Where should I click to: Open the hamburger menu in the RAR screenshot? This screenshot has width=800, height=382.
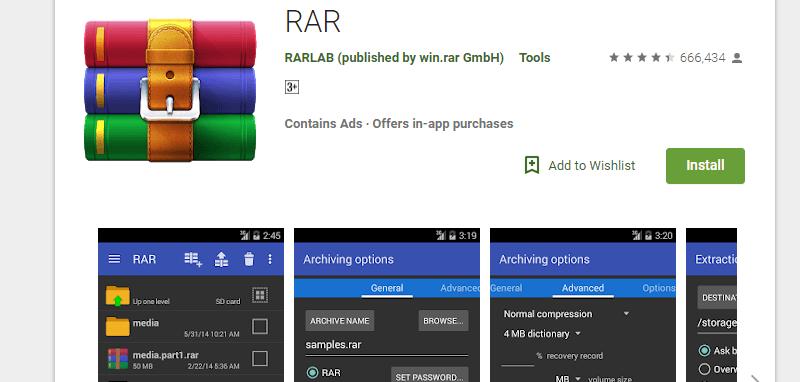(x=114, y=259)
